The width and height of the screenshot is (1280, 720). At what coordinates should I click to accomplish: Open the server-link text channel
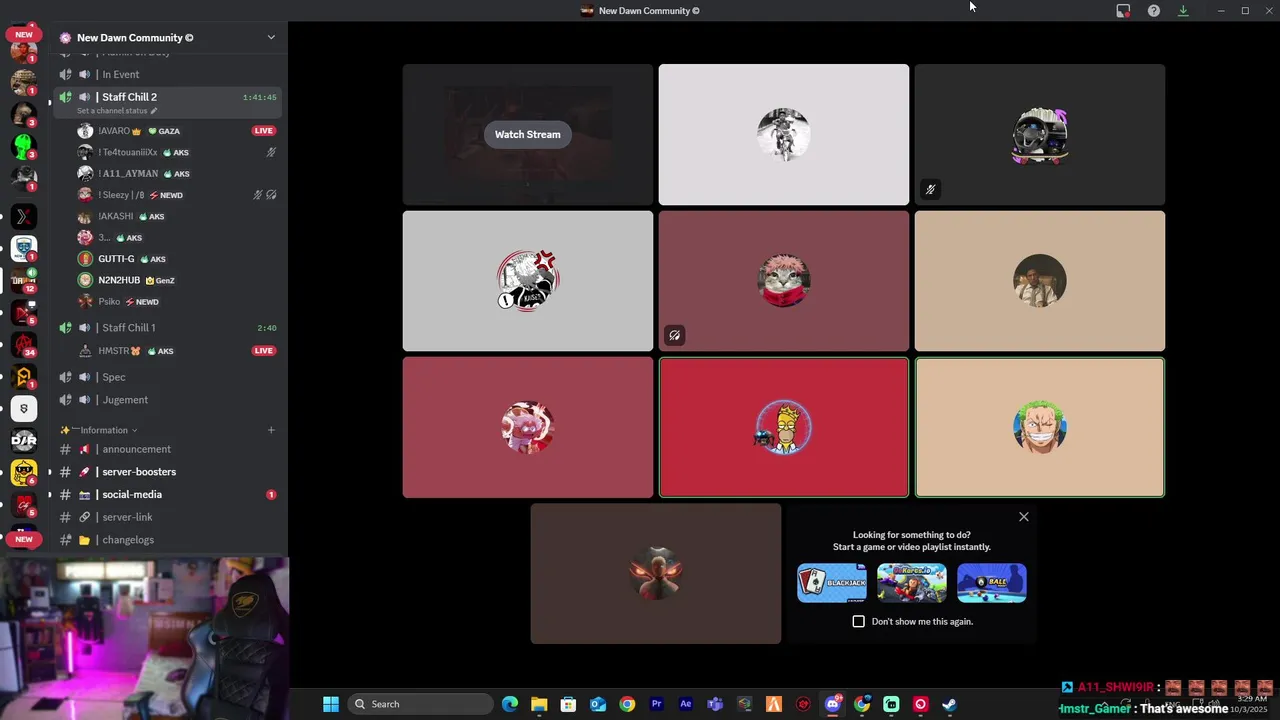(x=167, y=517)
